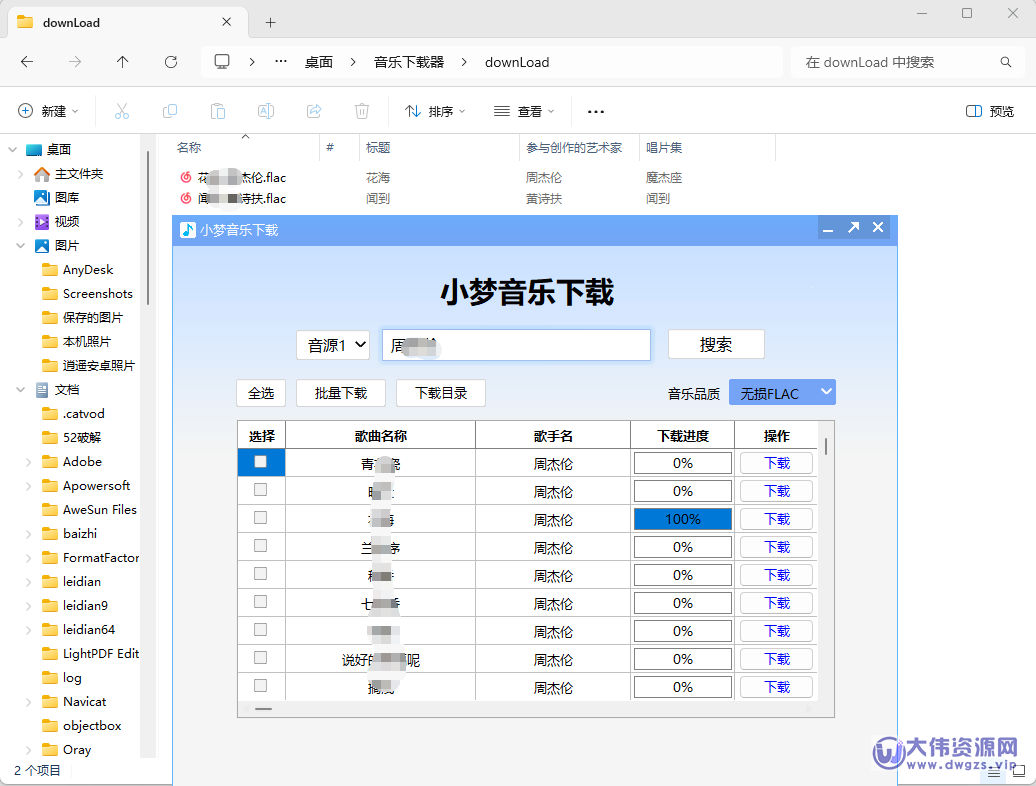Click the 100% completed download progress cell
Viewport: 1036px width, 786px height.
click(x=682, y=518)
